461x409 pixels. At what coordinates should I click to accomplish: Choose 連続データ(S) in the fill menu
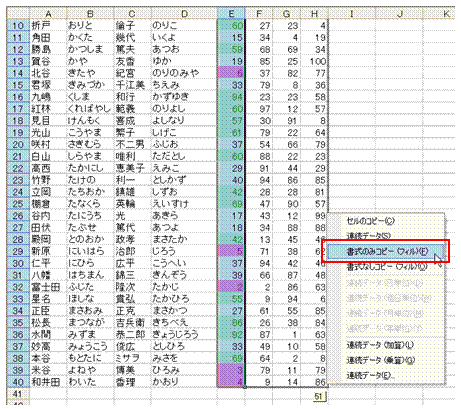368,236
